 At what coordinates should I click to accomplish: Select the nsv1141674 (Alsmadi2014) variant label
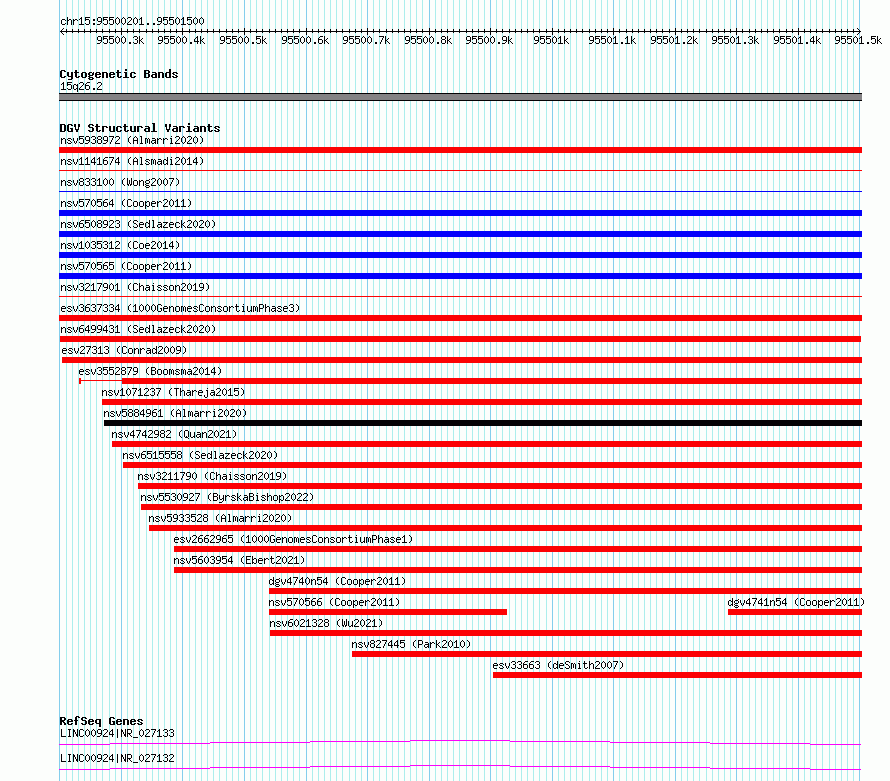point(132,161)
